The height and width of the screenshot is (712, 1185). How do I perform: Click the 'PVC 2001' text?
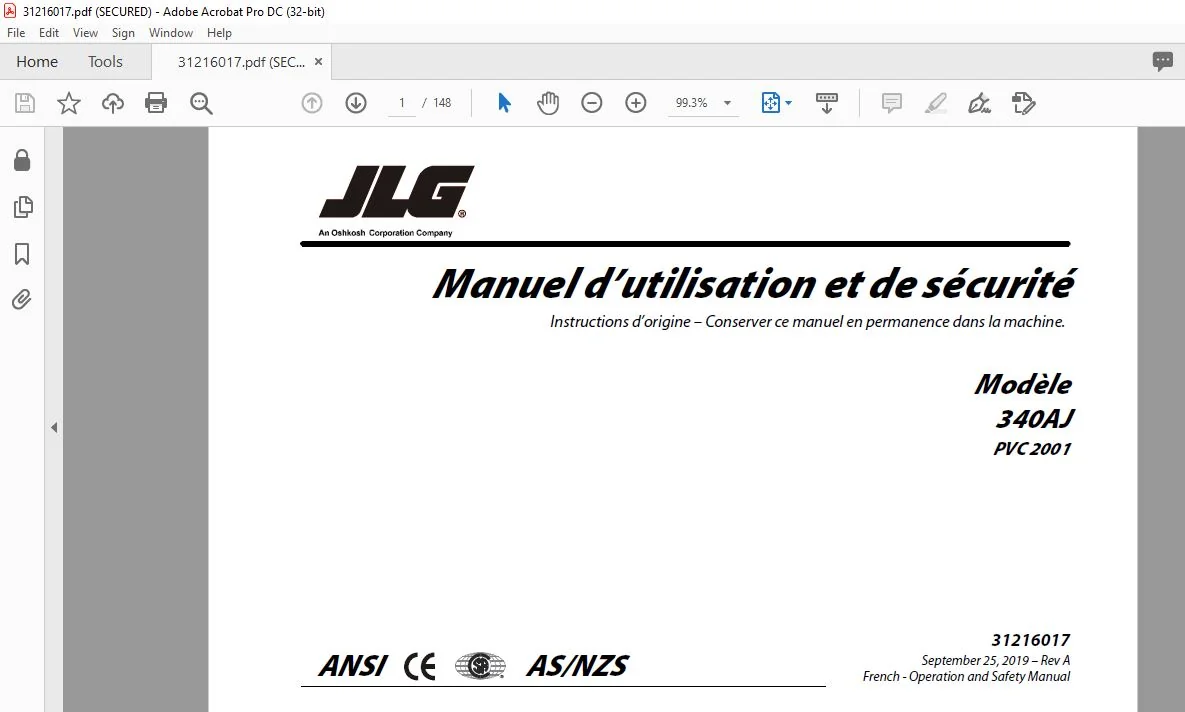pyautogui.click(x=1032, y=449)
